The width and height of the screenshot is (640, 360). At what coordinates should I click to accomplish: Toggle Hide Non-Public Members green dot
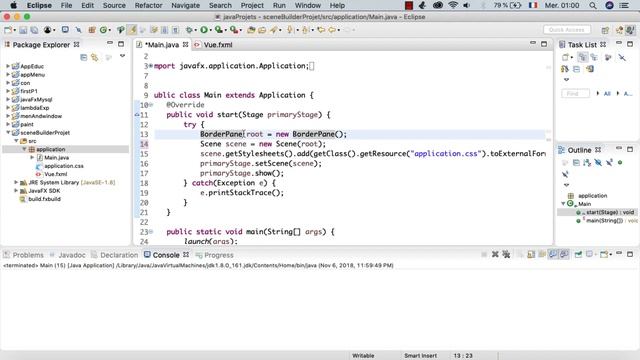(620, 162)
